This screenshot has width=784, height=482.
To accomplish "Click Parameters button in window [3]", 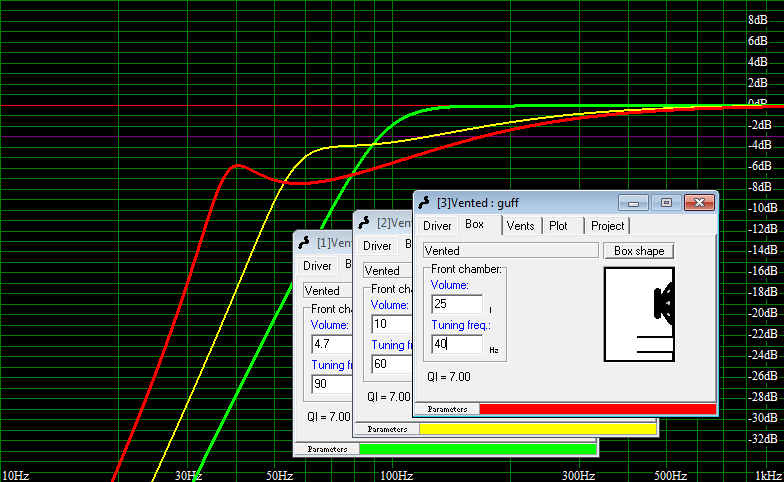I will coord(448,409).
